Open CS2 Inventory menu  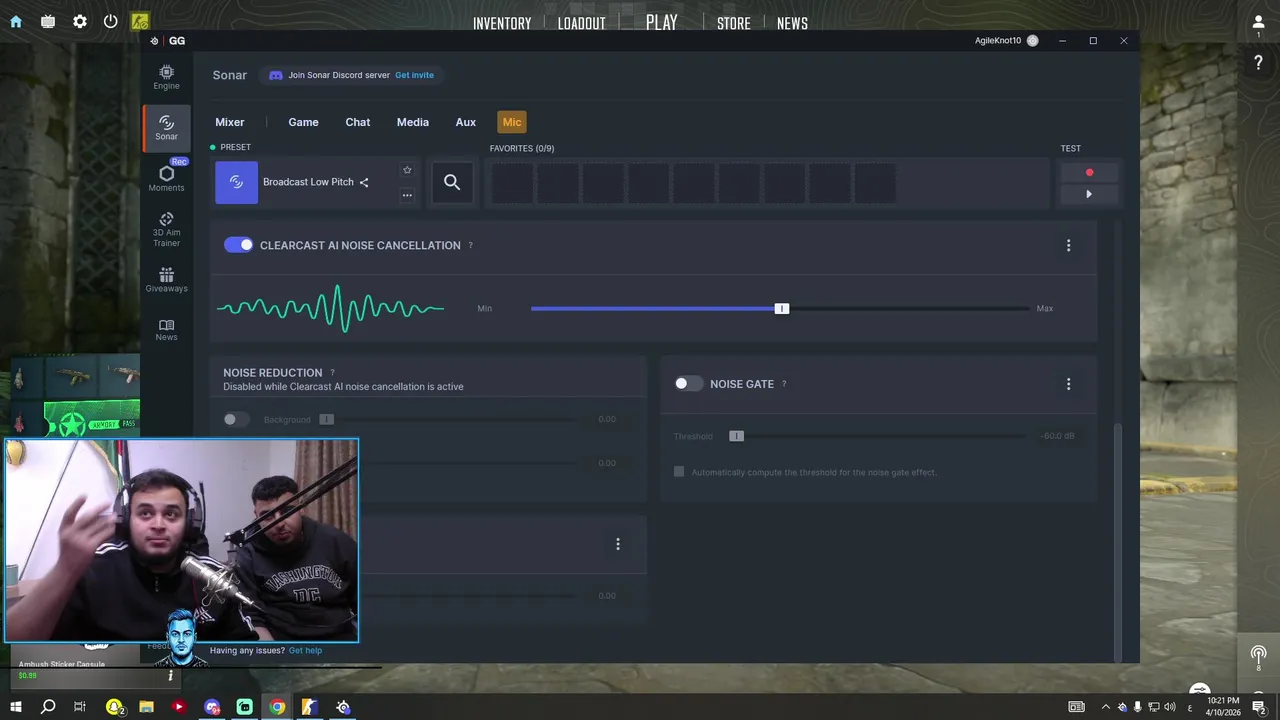tap(502, 23)
